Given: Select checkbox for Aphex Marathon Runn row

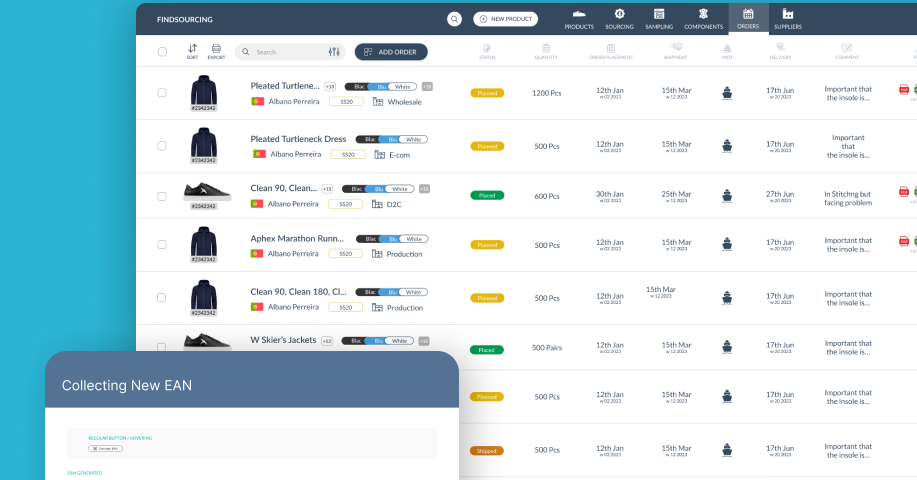Looking at the screenshot, I should point(162,245).
